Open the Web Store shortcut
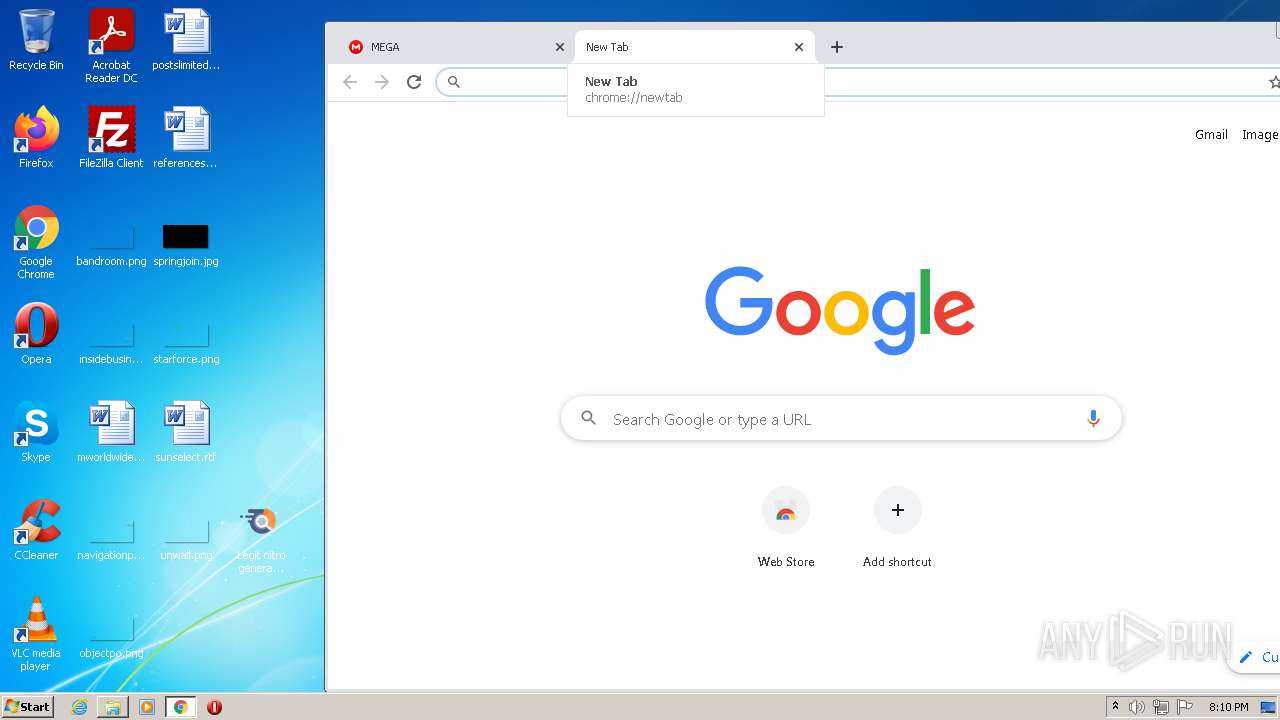 click(x=786, y=529)
